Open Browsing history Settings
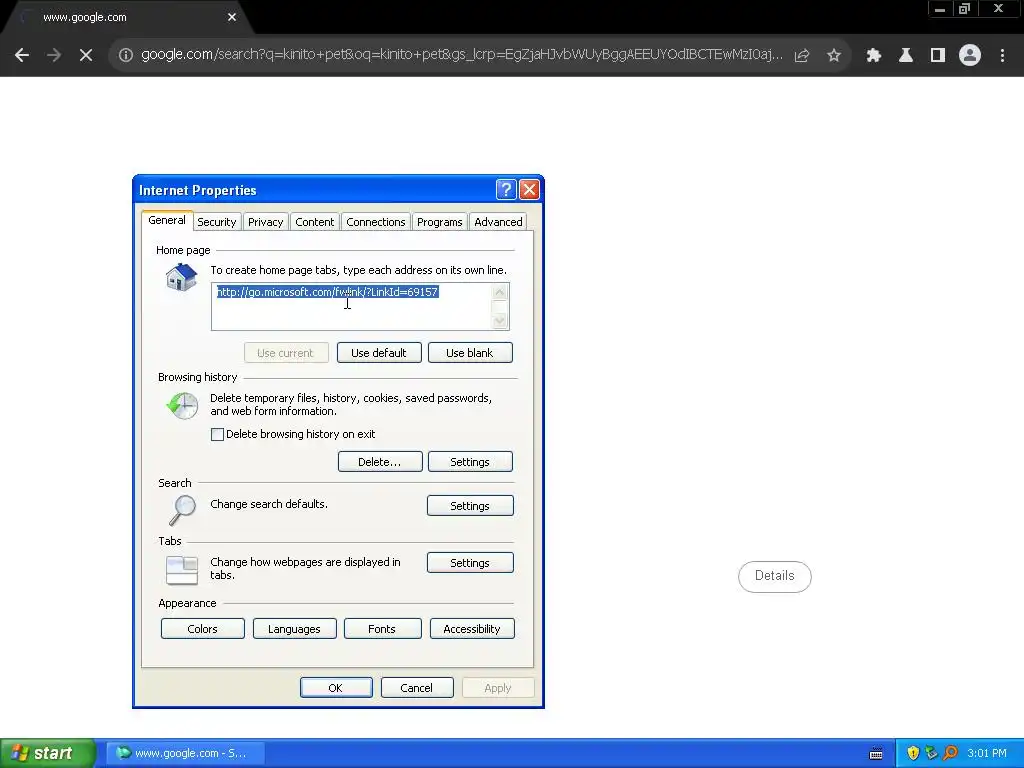Image resolution: width=1024 pixels, height=768 pixels. pos(470,462)
